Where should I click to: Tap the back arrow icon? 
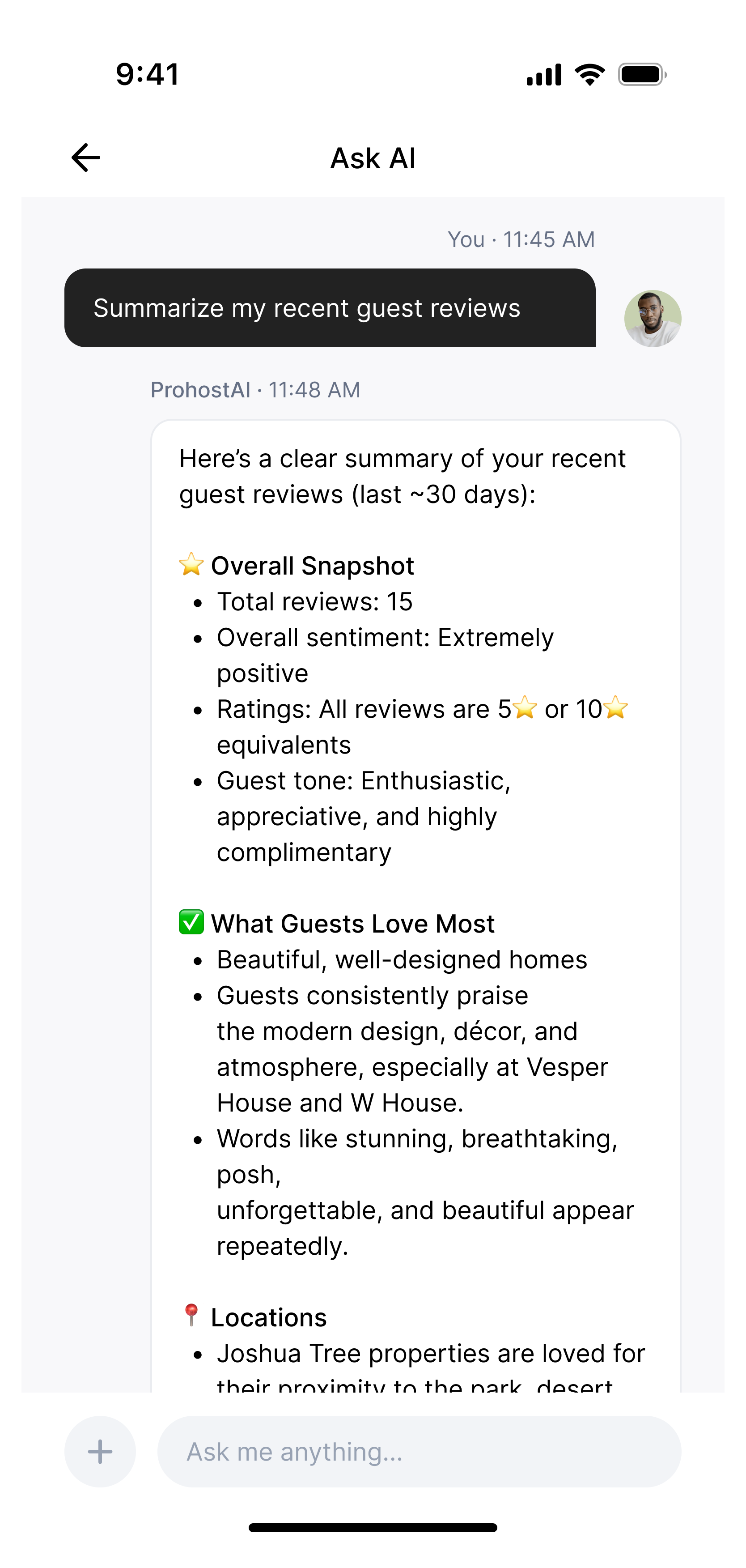86,158
